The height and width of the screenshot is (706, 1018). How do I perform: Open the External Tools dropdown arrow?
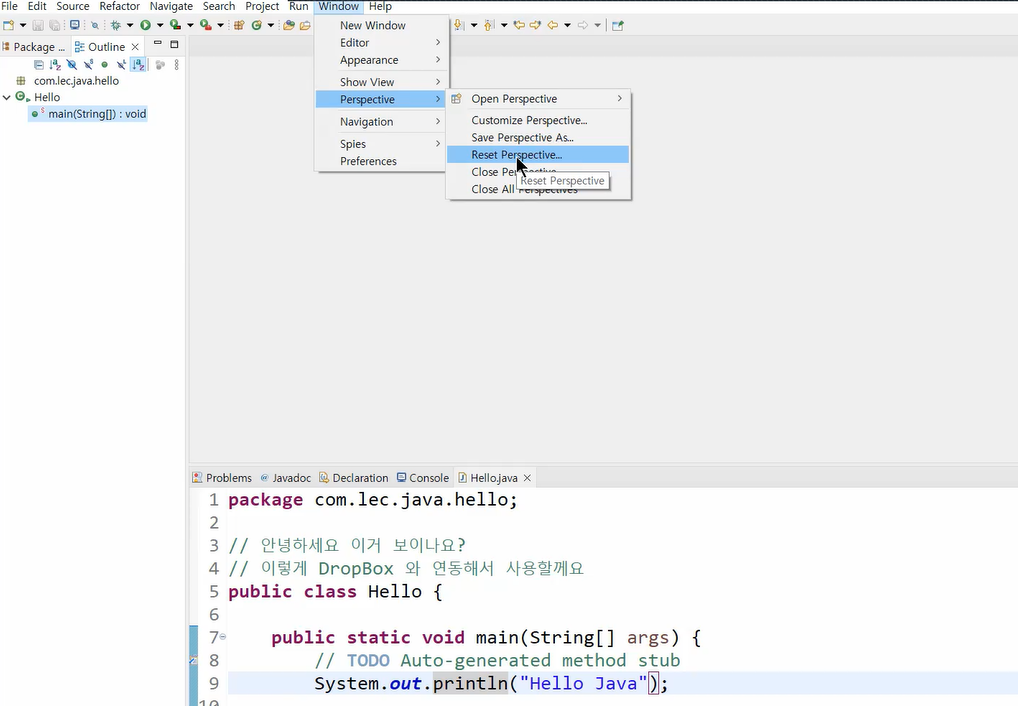(220, 25)
